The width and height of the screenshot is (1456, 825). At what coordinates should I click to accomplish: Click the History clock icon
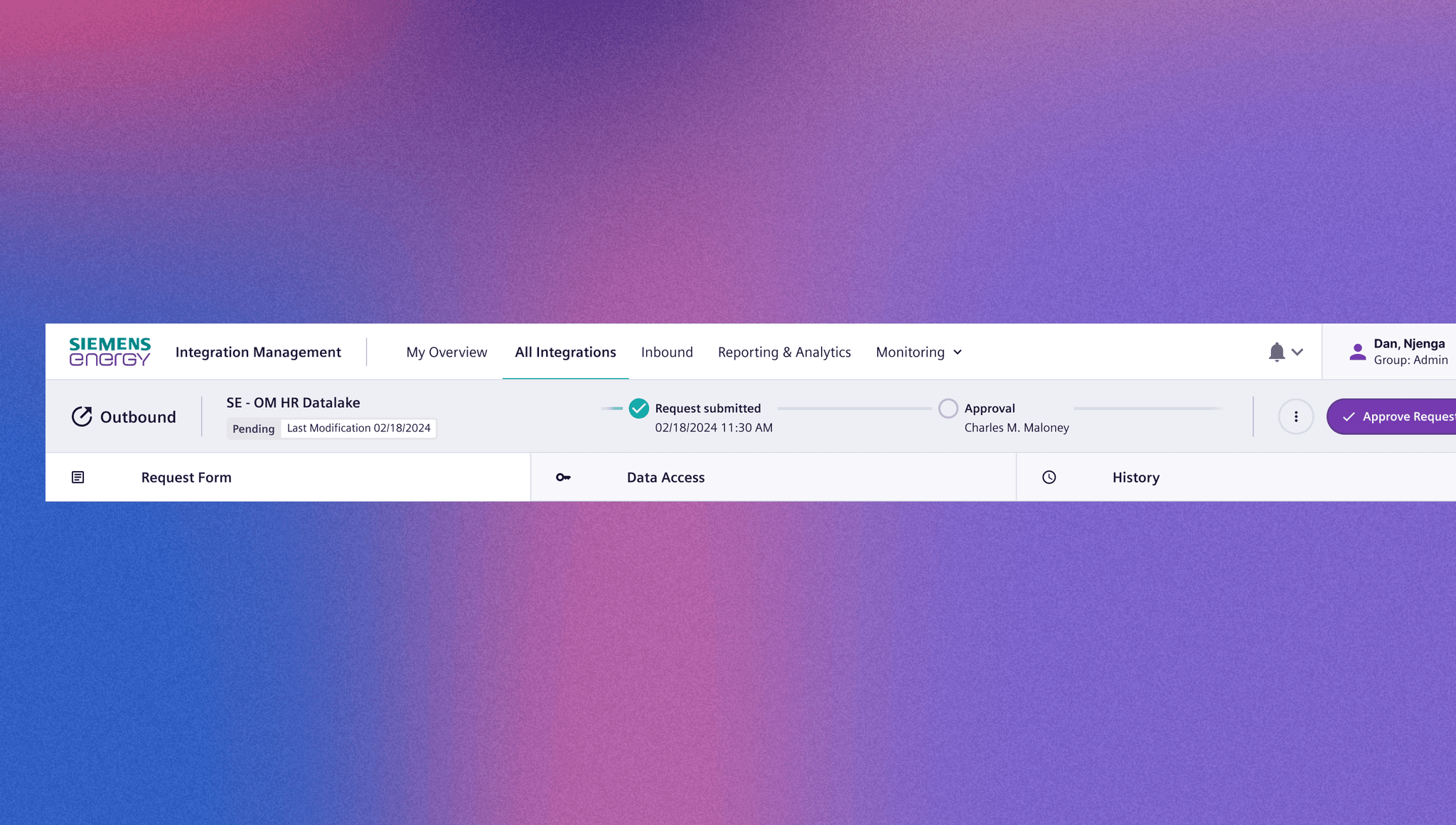(x=1049, y=478)
